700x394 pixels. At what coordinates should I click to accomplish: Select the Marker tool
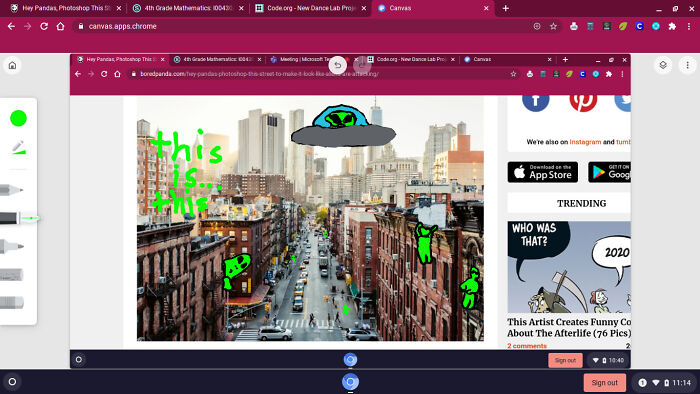click(x=12, y=246)
